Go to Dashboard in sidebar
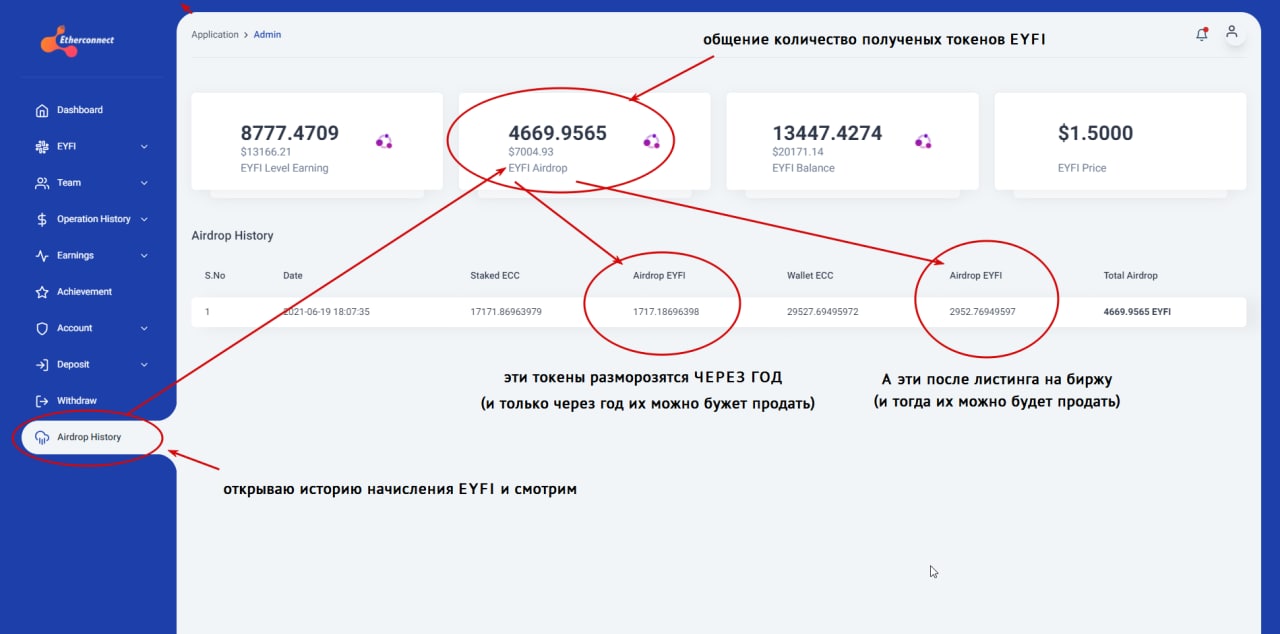The image size is (1280, 634). [x=80, y=110]
